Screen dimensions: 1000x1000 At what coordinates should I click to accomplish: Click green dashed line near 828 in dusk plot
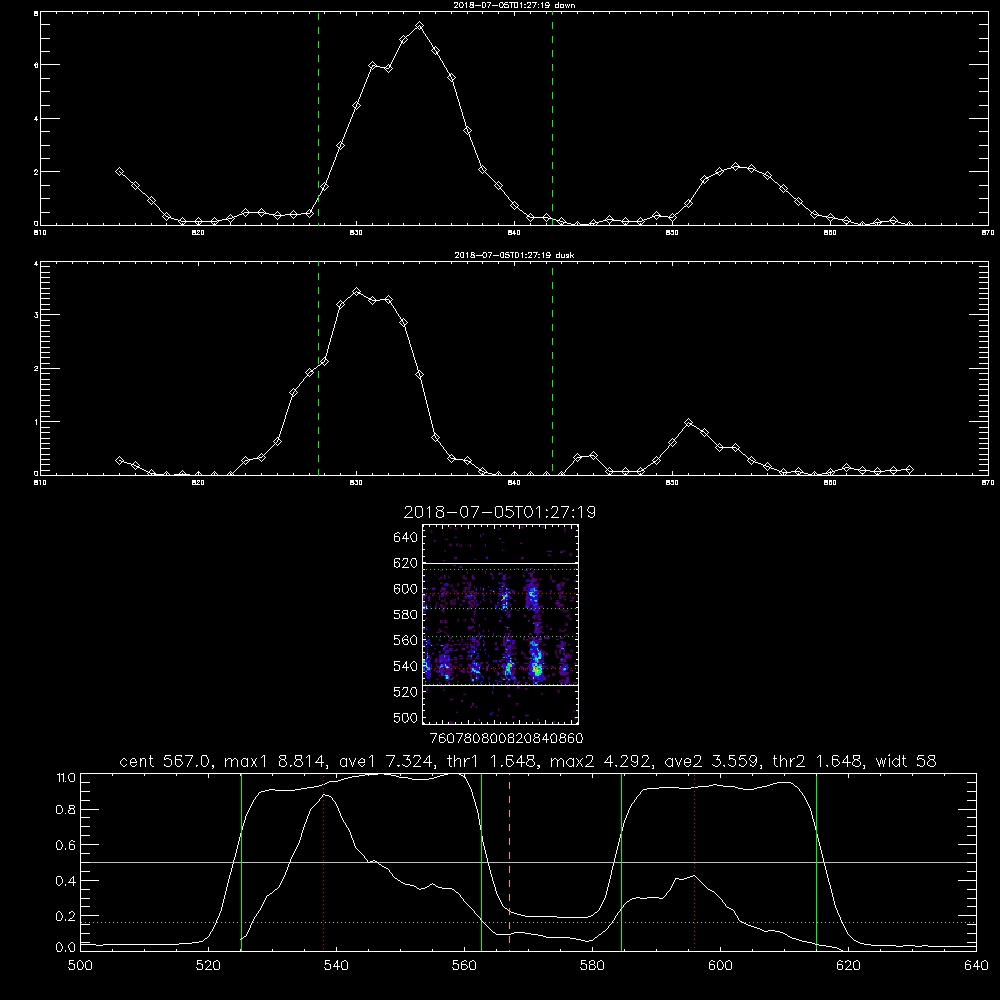click(x=318, y=370)
